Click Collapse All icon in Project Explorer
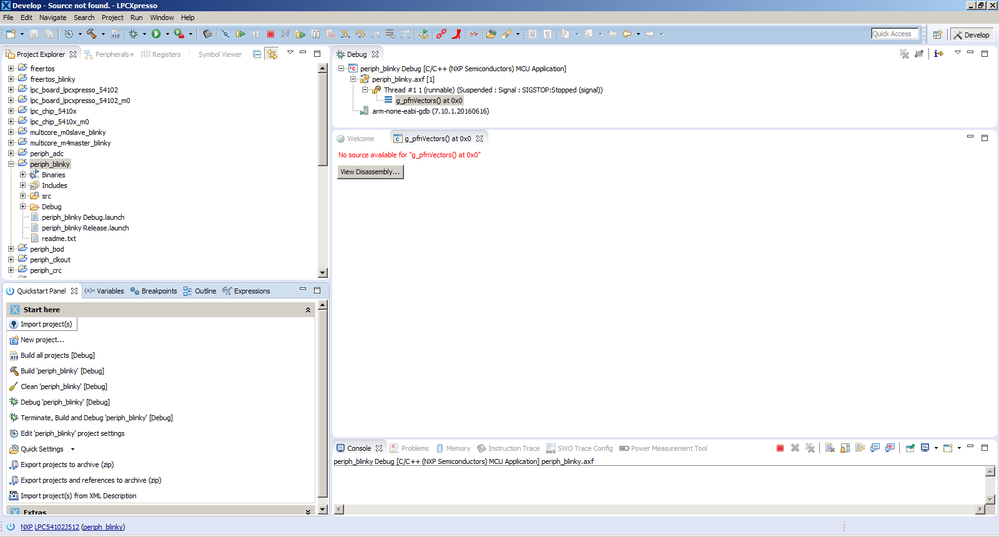Screen dimensions: 999x537 [x=257, y=54]
